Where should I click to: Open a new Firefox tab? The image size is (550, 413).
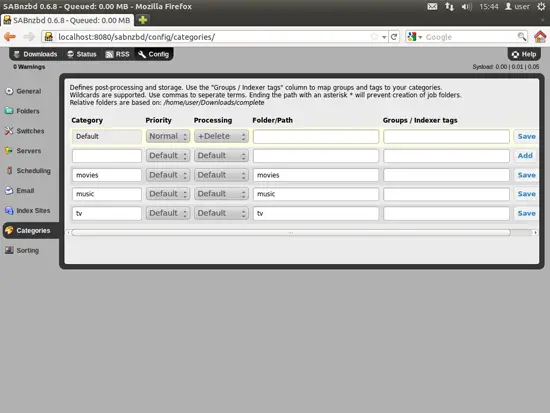coord(143,20)
